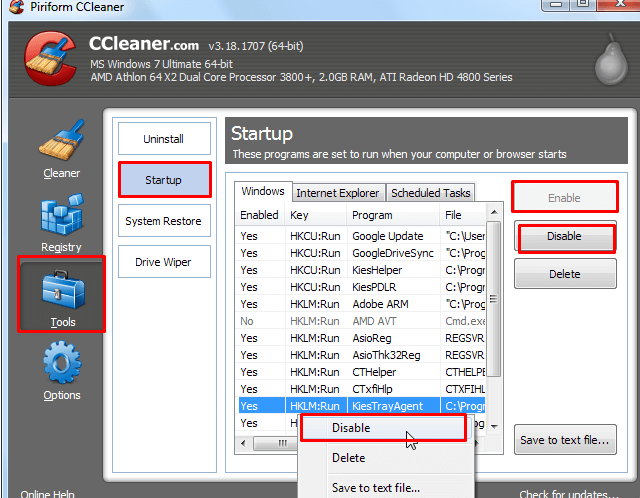Viewport: 640px width, 498px height.
Task: Select the highlighted KiesTrayAgent row
Action: click(x=361, y=406)
